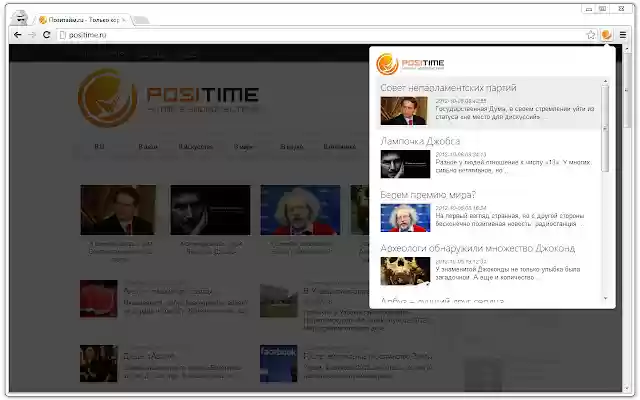
Task: Click thumbnail of the 'Берем премию мира?' item
Action: click(405, 218)
